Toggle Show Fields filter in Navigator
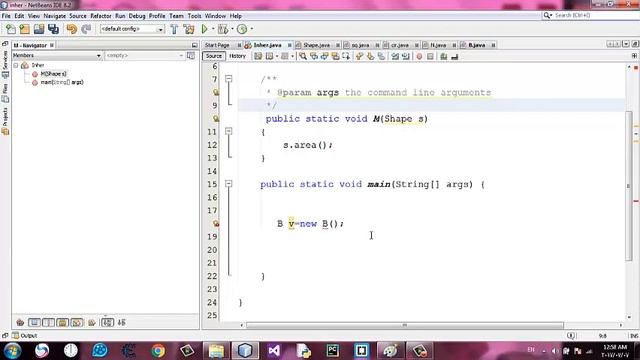The height and width of the screenshot is (360, 640). pyautogui.click(x=34, y=322)
